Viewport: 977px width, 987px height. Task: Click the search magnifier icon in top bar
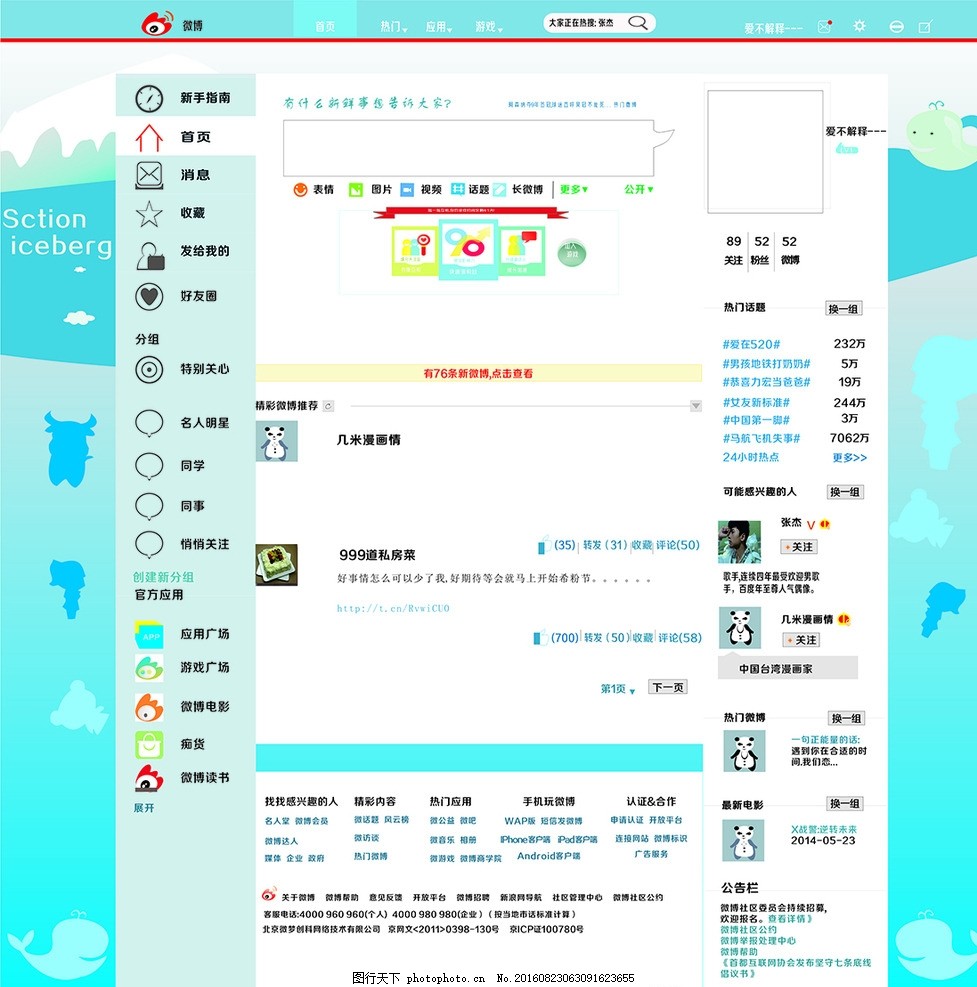636,22
